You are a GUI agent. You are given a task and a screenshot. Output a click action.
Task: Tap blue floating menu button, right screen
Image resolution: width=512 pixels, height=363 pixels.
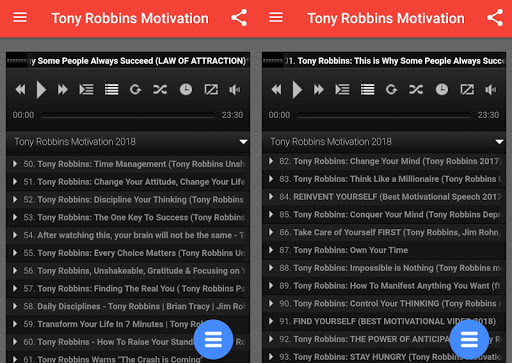pyautogui.click(x=469, y=339)
